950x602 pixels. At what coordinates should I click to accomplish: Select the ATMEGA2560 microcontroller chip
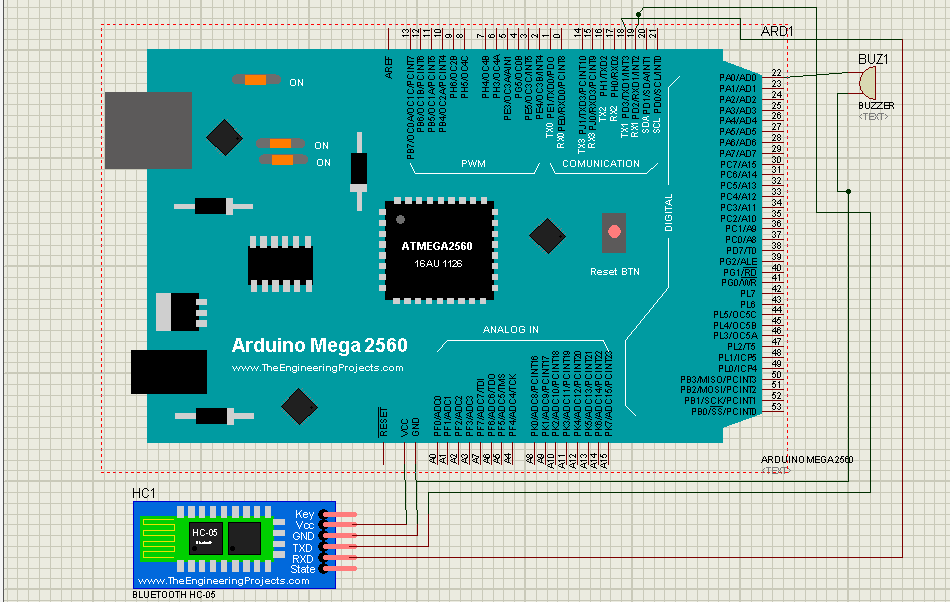click(x=437, y=248)
